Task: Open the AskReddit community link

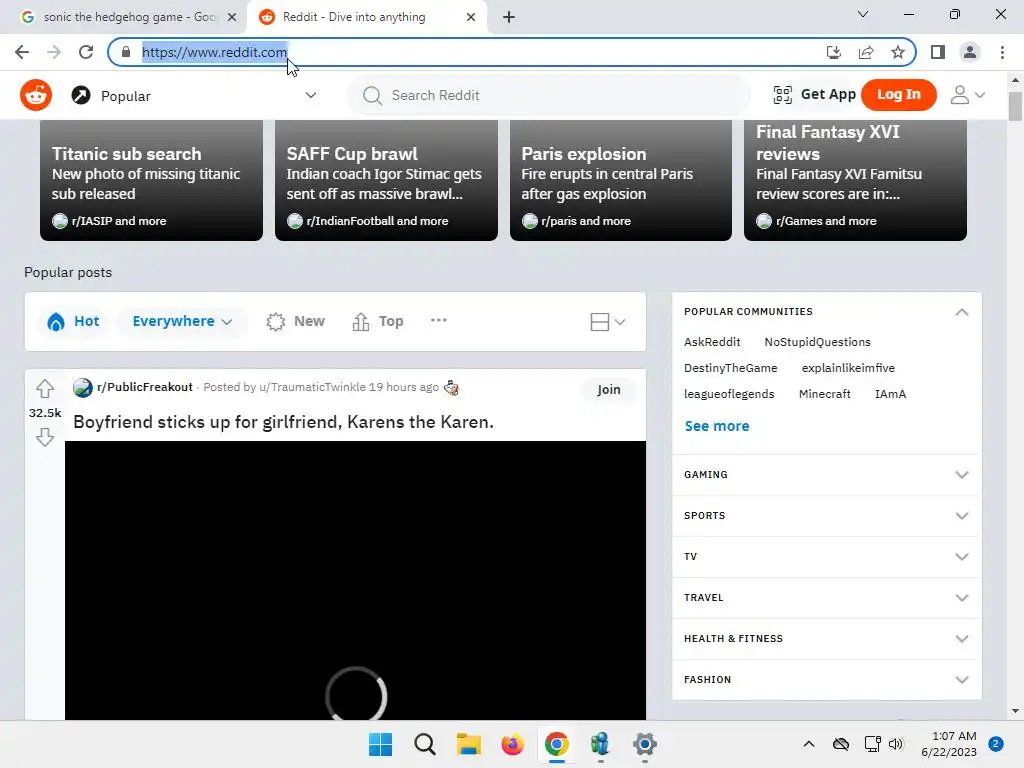Action: pyautogui.click(x=712, y=342)
